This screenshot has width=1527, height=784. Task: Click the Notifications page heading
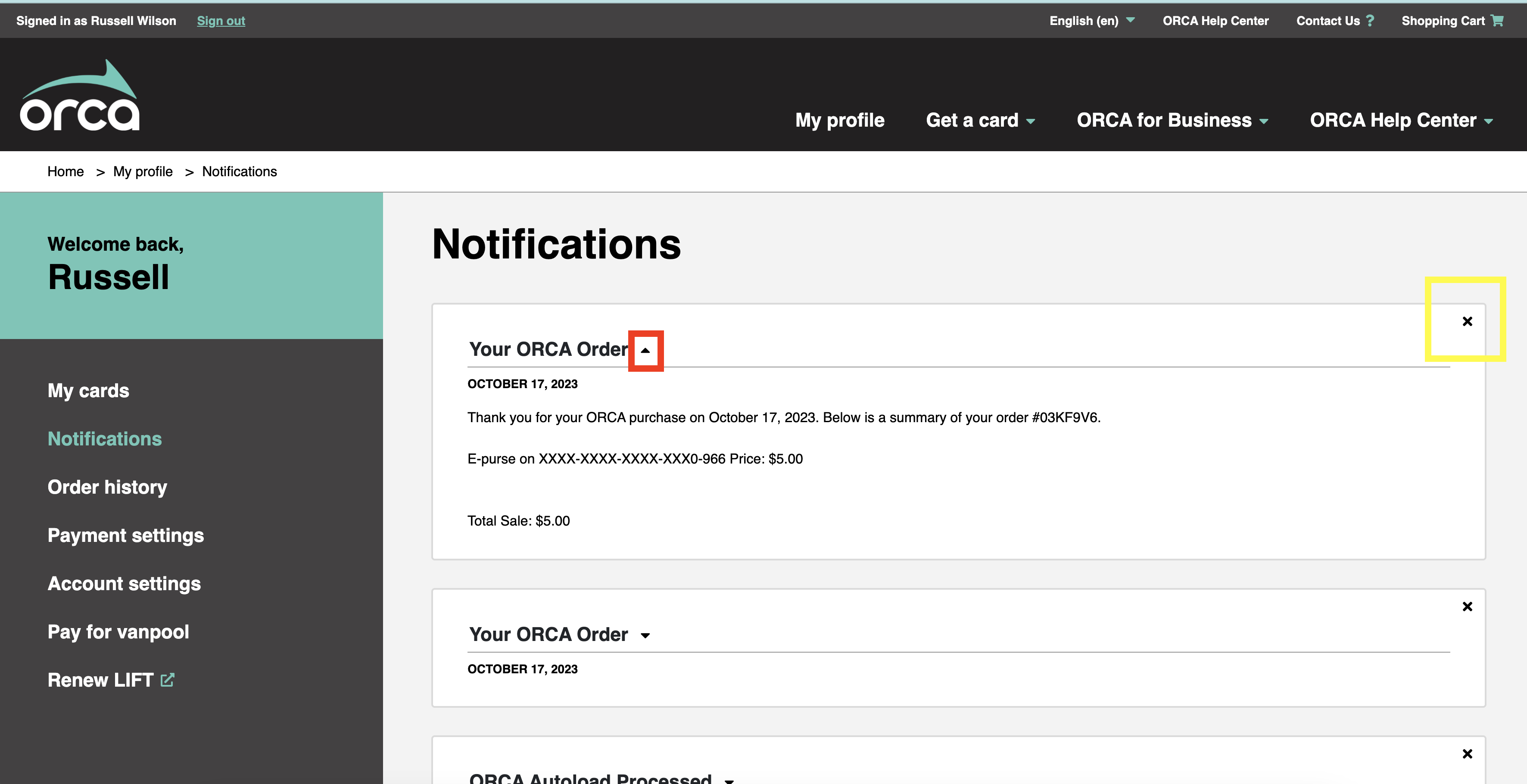[x=557, y=244]
